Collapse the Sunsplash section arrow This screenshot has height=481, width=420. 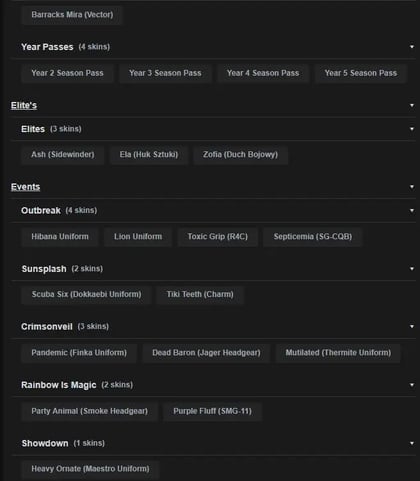tap(412, 269)
